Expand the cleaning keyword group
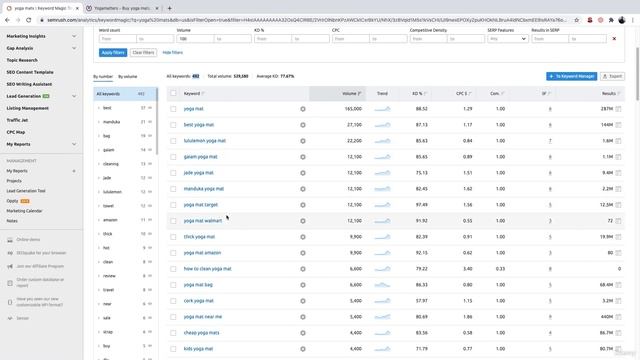 pos(99,164)
